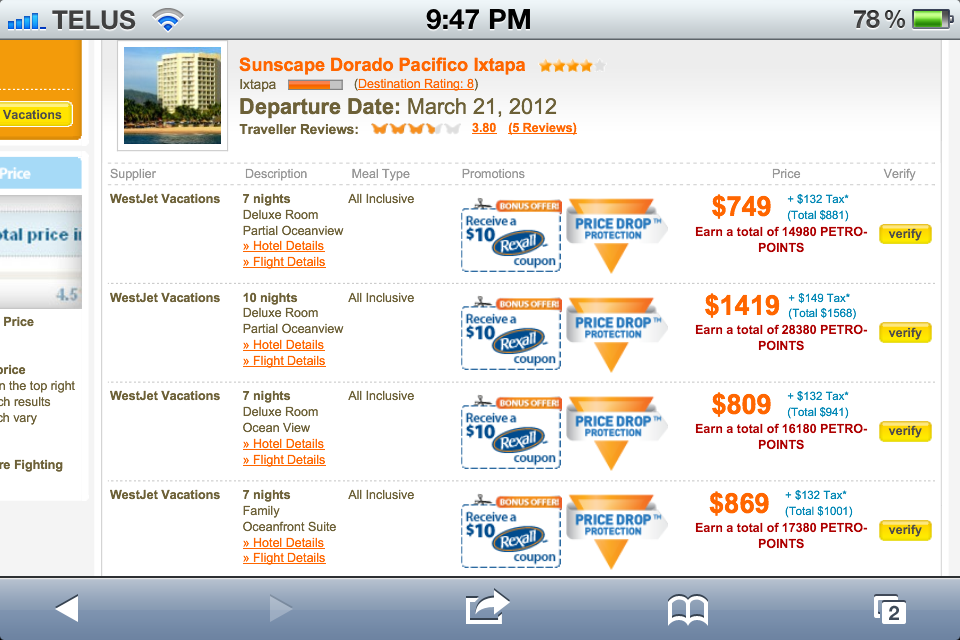Open Flight Details for the 10 nights package
960x640 pixels.
click(284, 361)
